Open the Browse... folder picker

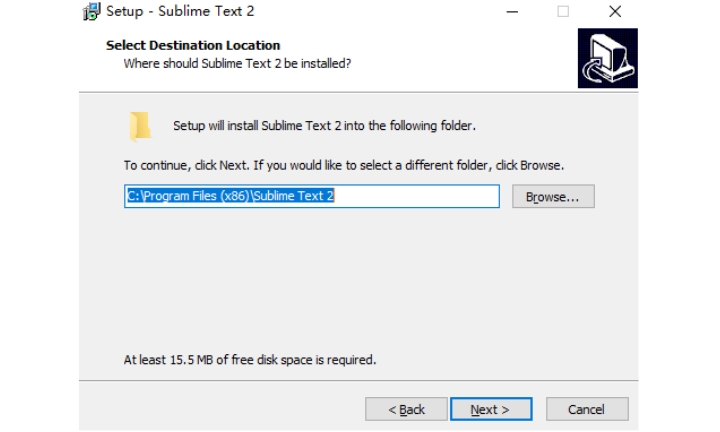point(553,196)
